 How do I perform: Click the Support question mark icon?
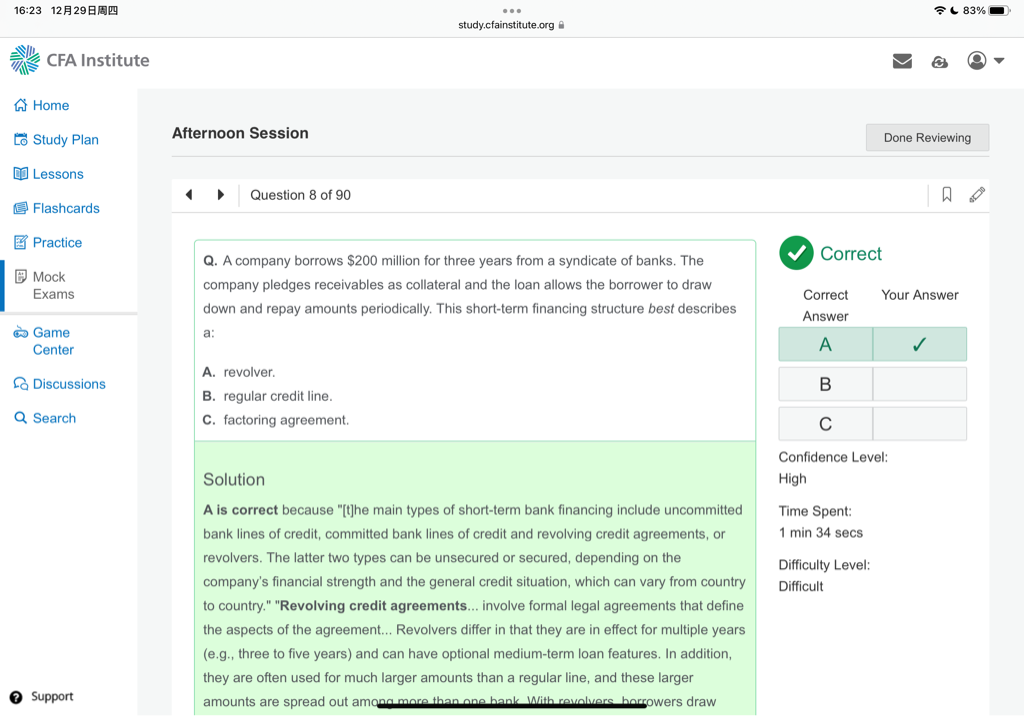16,697
